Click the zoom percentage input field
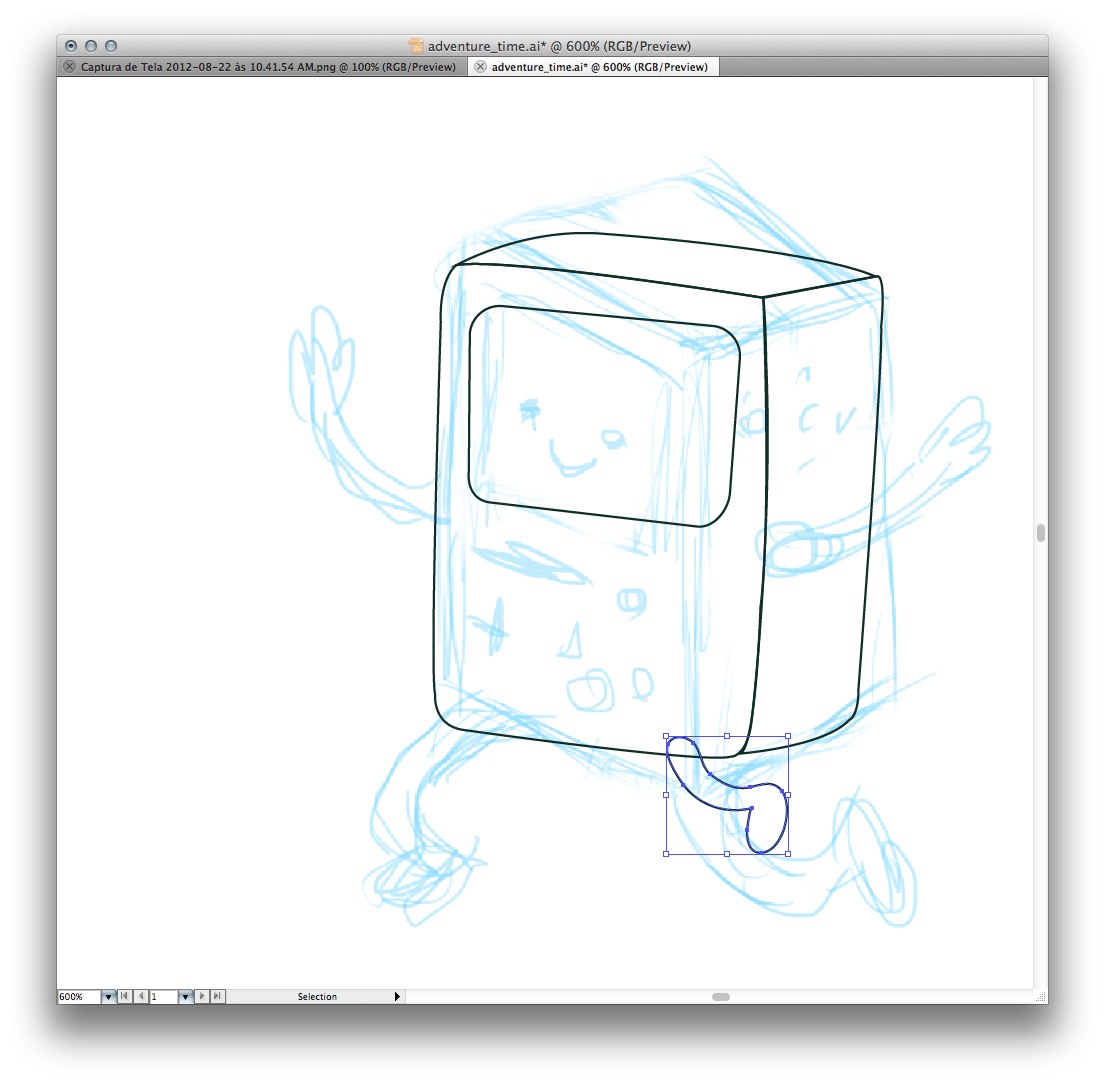 pyautogui.click(x=79, y=996)
